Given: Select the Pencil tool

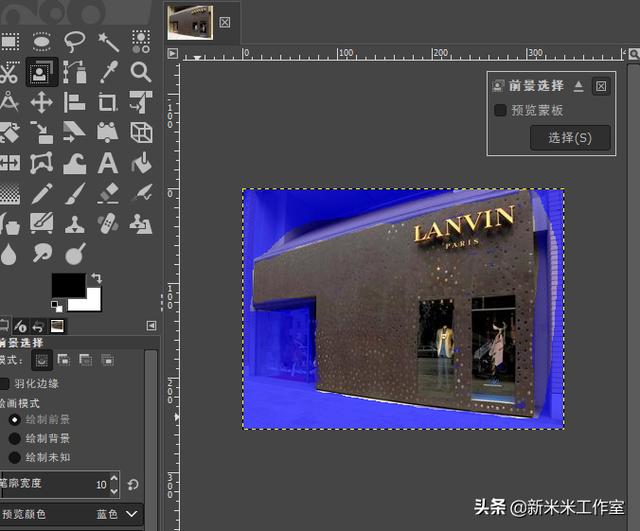Looking at the screenshot, I should [x=42, y=193].
